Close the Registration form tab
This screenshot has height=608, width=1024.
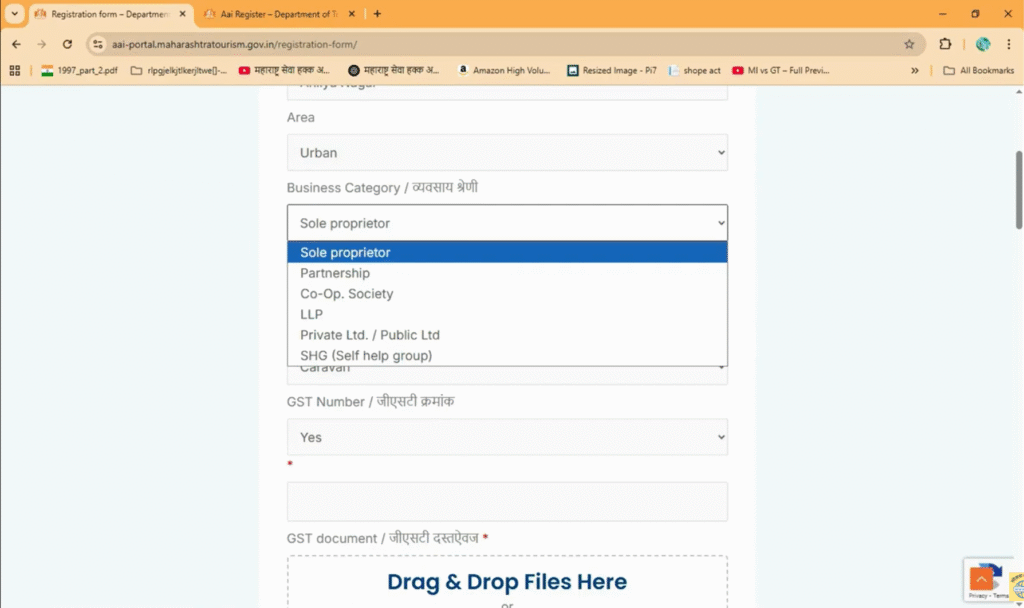[182, 14]
